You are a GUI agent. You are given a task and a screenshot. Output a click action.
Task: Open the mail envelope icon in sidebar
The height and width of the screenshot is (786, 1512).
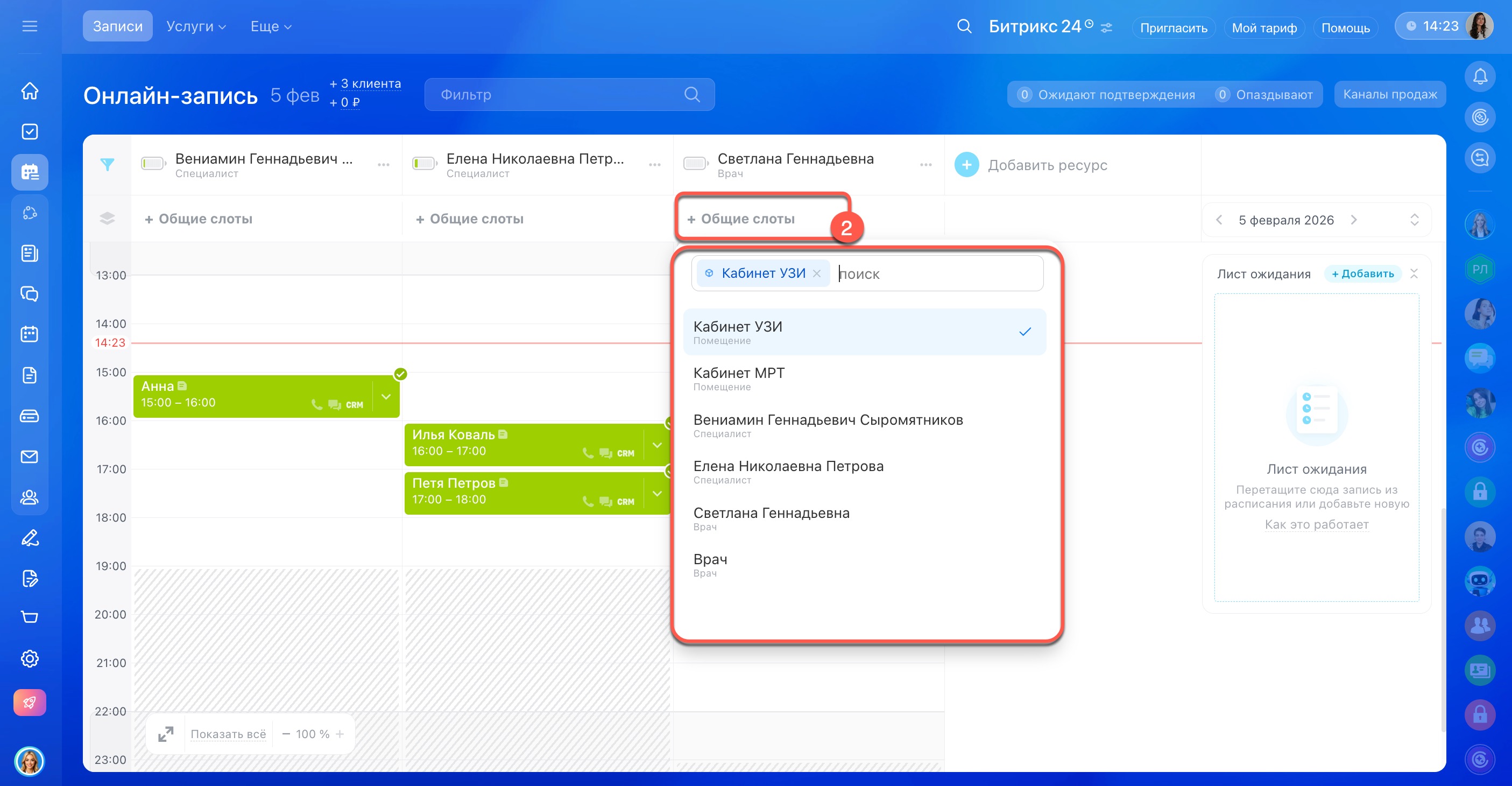(30, 457)
